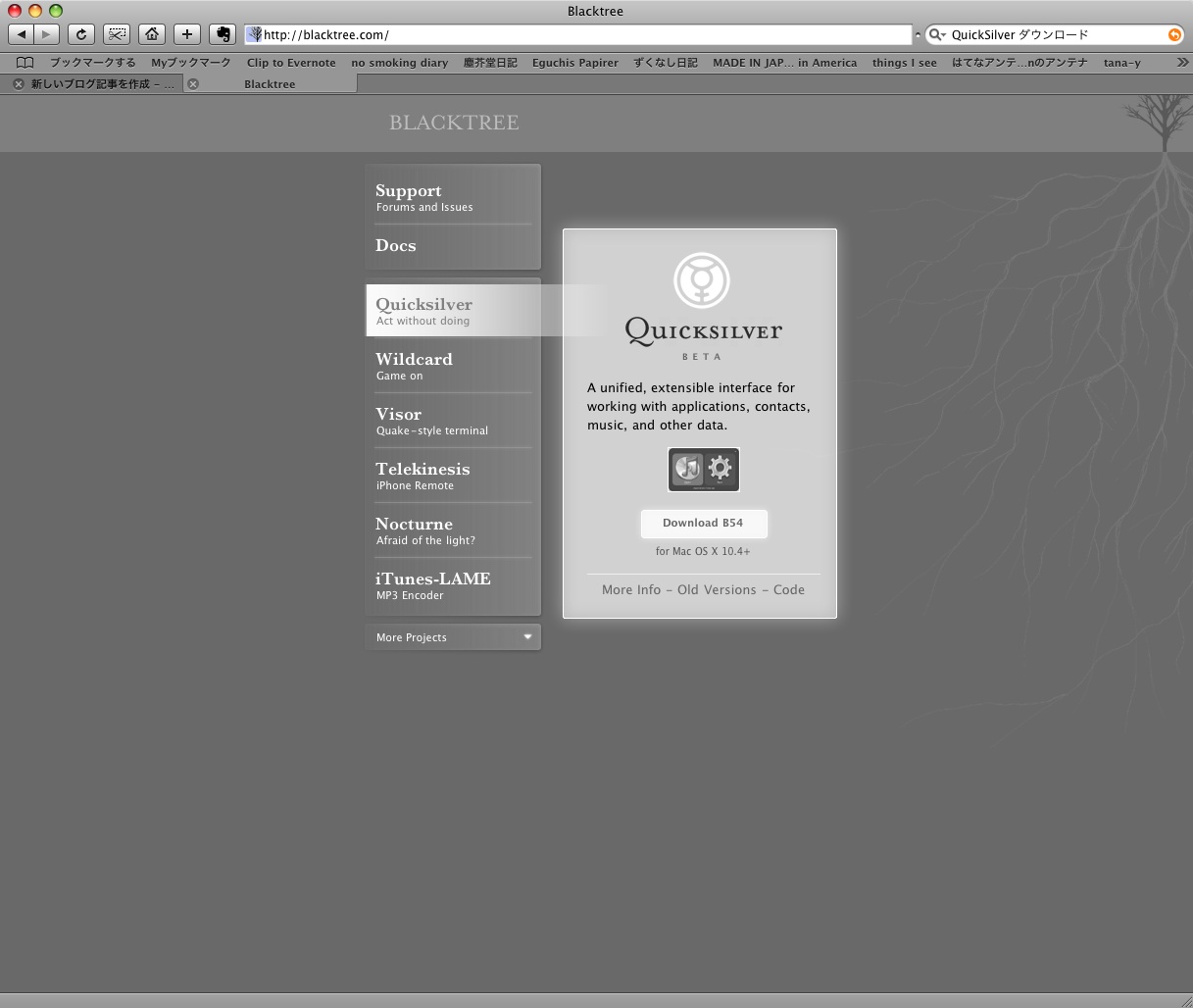Click the Quicksilver circular logo emblem
The height and width of the screenshot is (1008, 1193).
(x=702, y=280)
